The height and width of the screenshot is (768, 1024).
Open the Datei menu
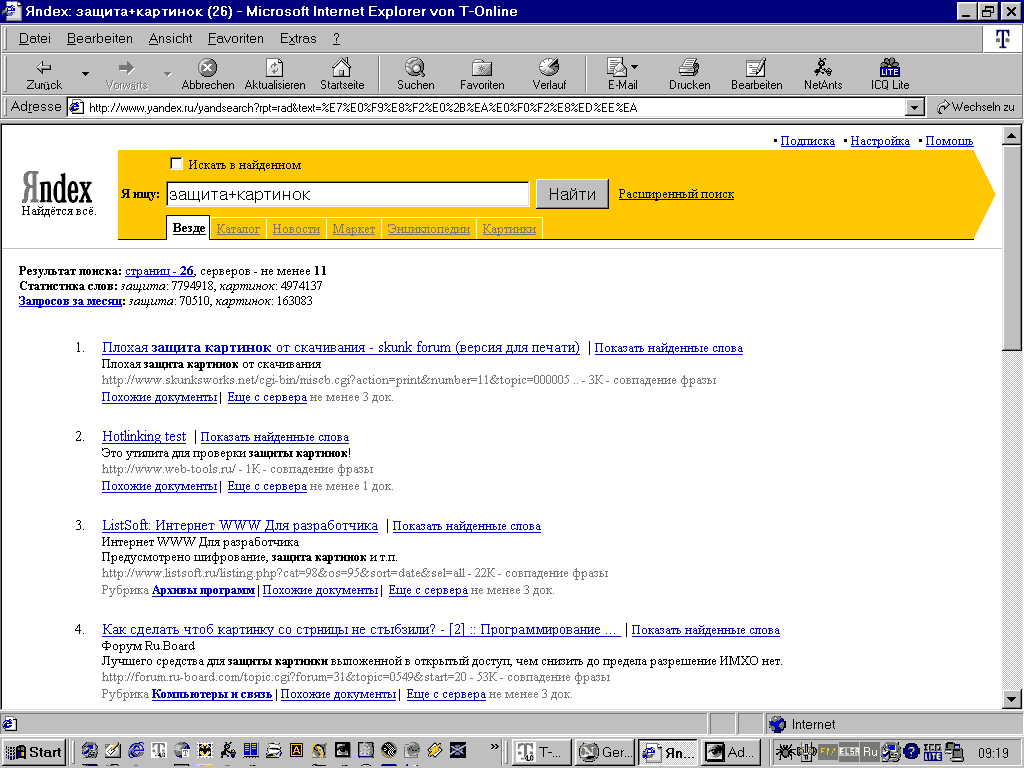click(x=35, y=39)
